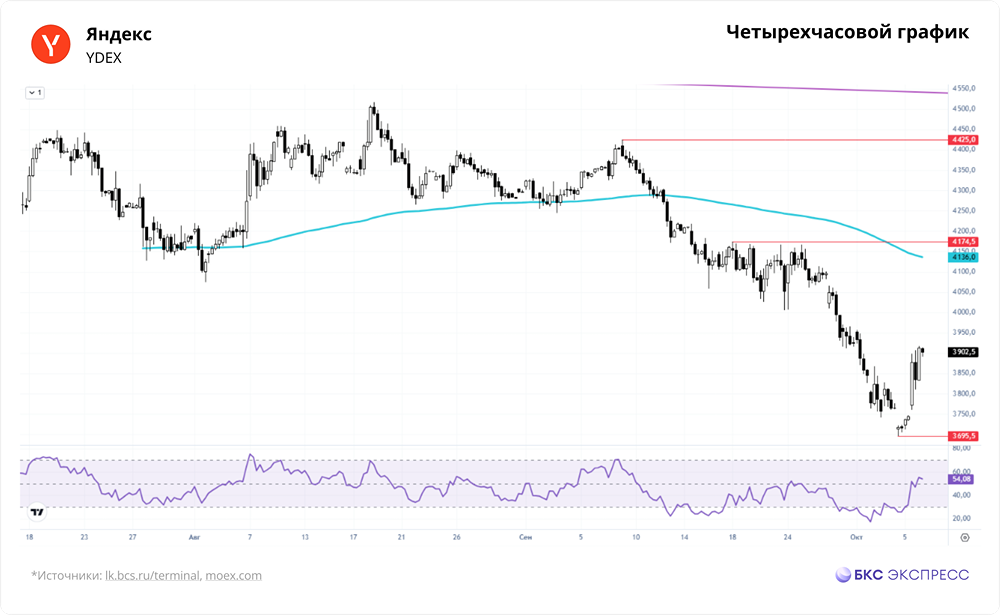Viewport: 1000px width, 615px height.
Task: Click the current price label 3902,5
Action: (x=963, y=352)
